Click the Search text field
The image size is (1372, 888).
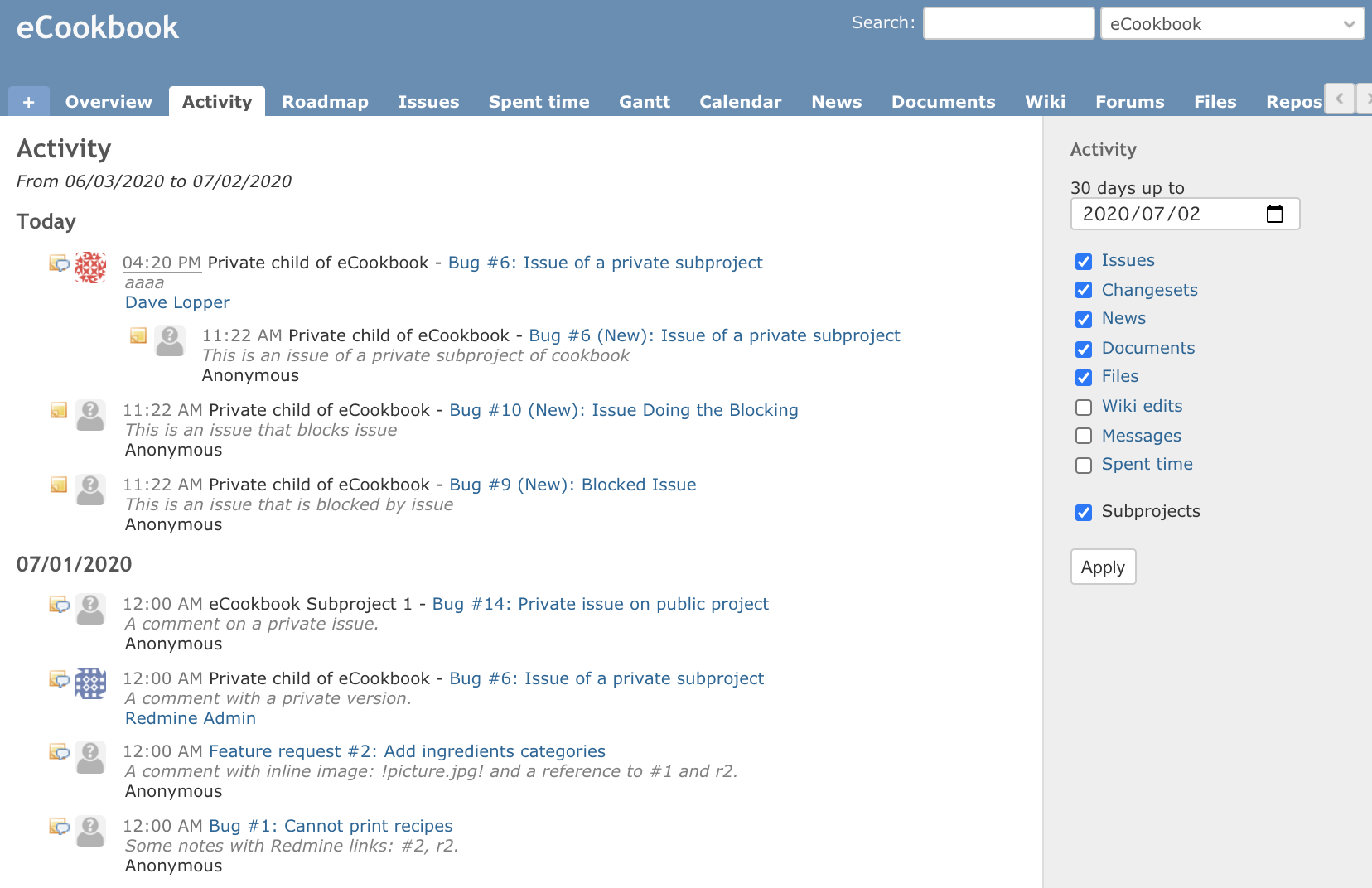tap(1009, 23)
